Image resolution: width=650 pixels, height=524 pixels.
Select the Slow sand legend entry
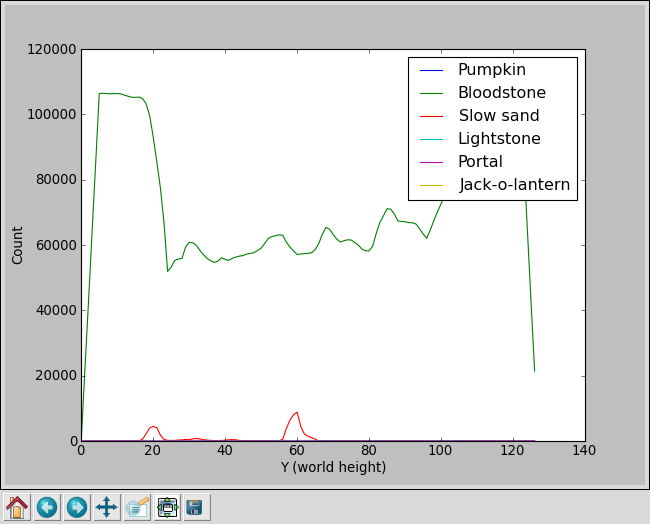[x=499, y=116]
